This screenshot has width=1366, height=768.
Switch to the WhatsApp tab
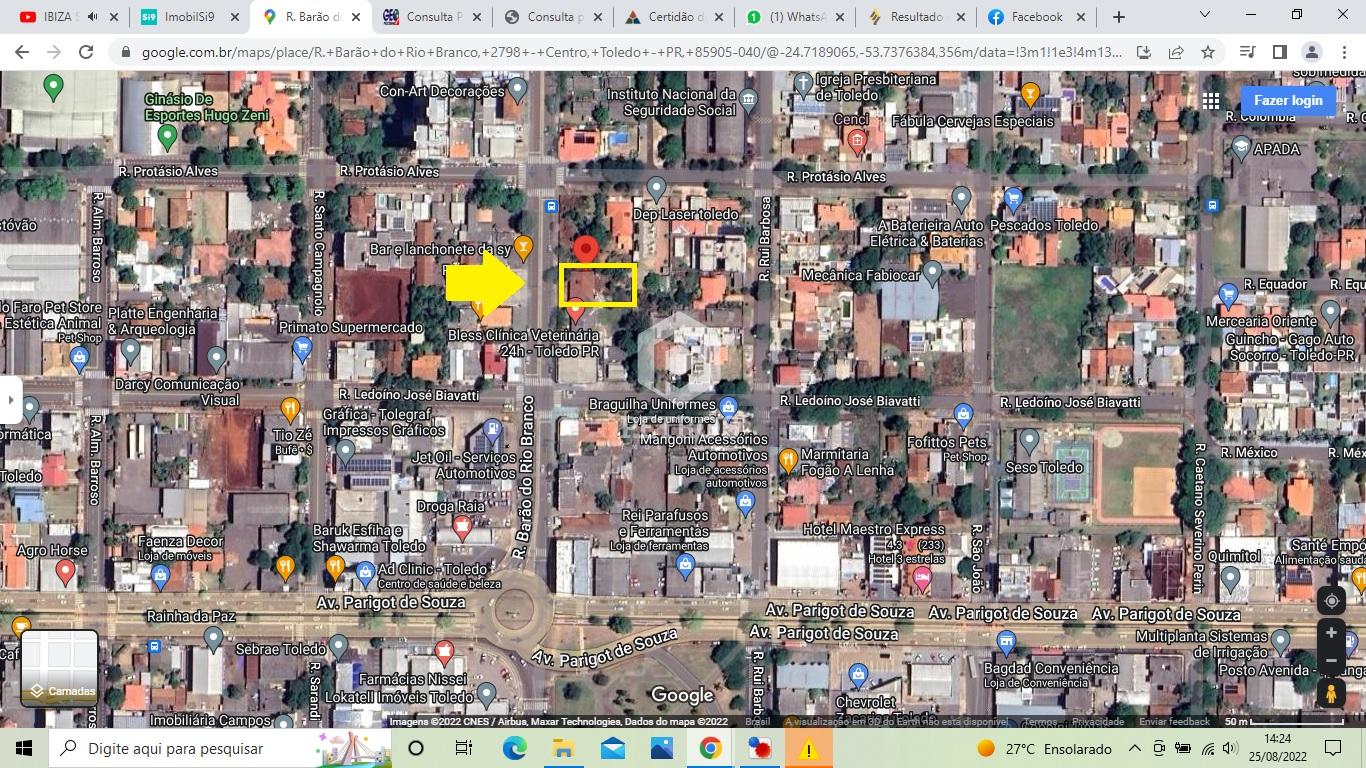pyautogui.click(x=797, y=17)
